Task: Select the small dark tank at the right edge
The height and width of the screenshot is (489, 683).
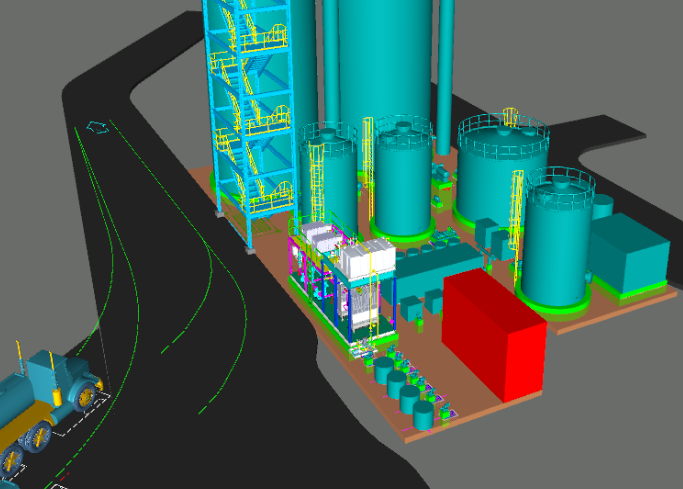Action: (x=602, y=208)
